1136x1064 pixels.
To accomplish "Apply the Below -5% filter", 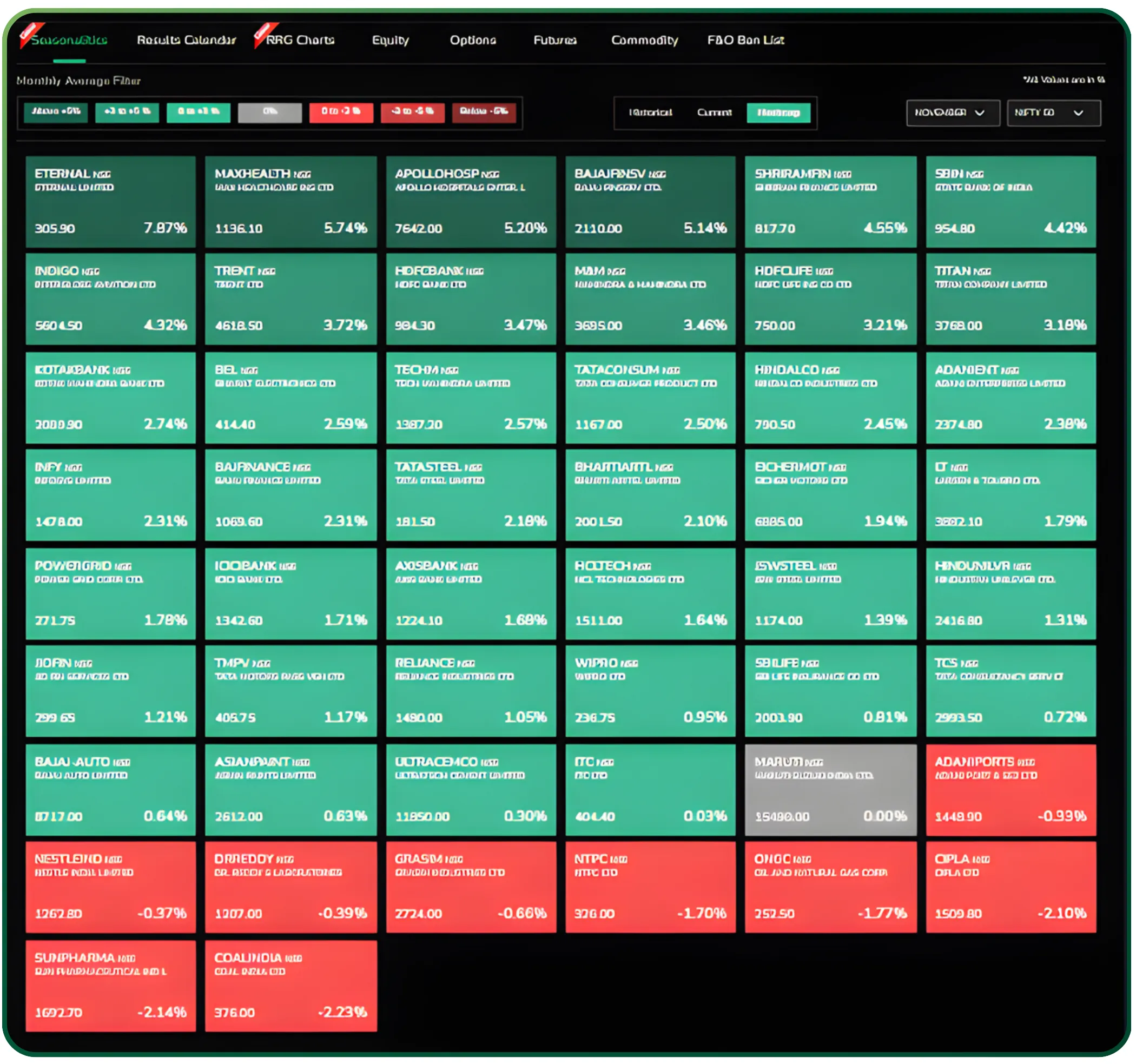I will [x=484, y=113].
